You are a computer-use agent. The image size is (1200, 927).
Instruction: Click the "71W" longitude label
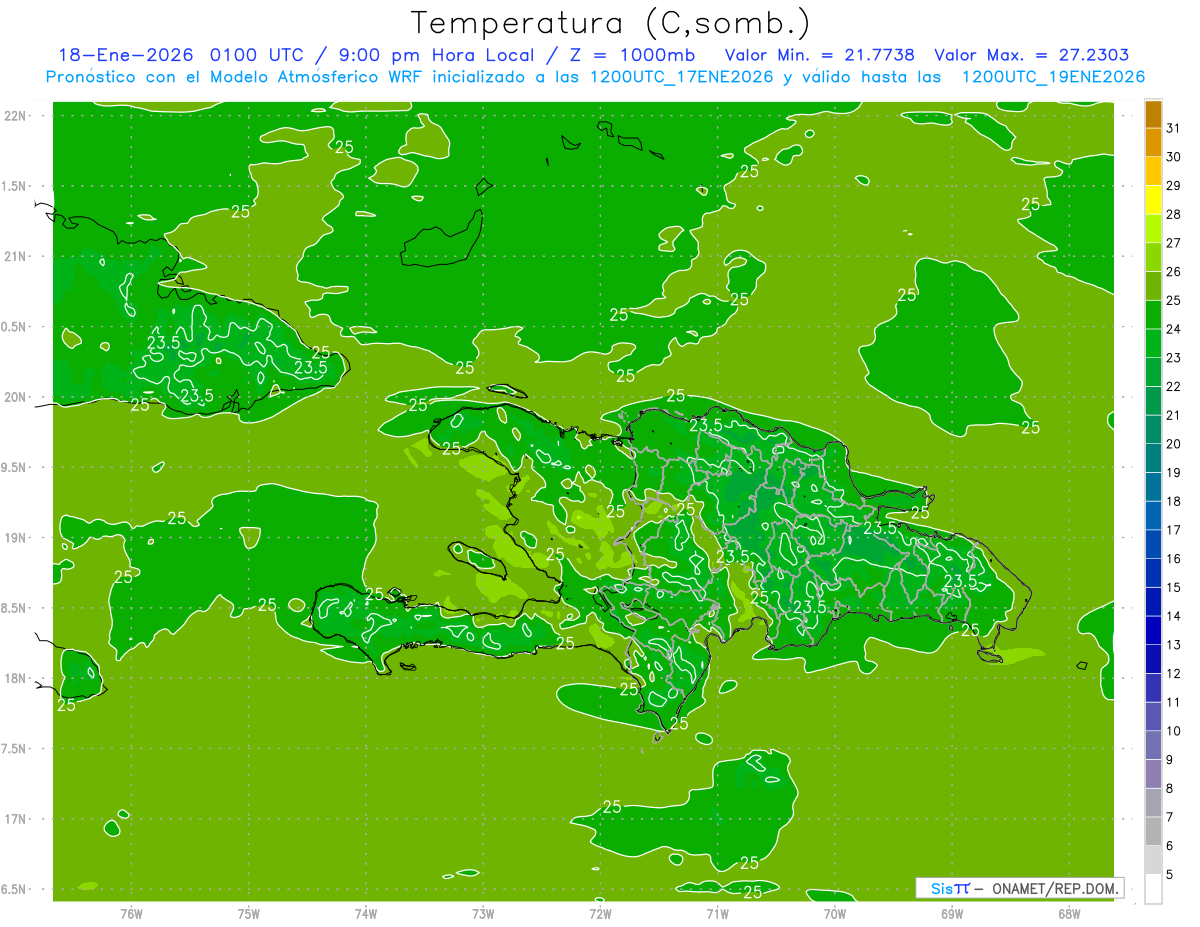(x=717, y=913)
